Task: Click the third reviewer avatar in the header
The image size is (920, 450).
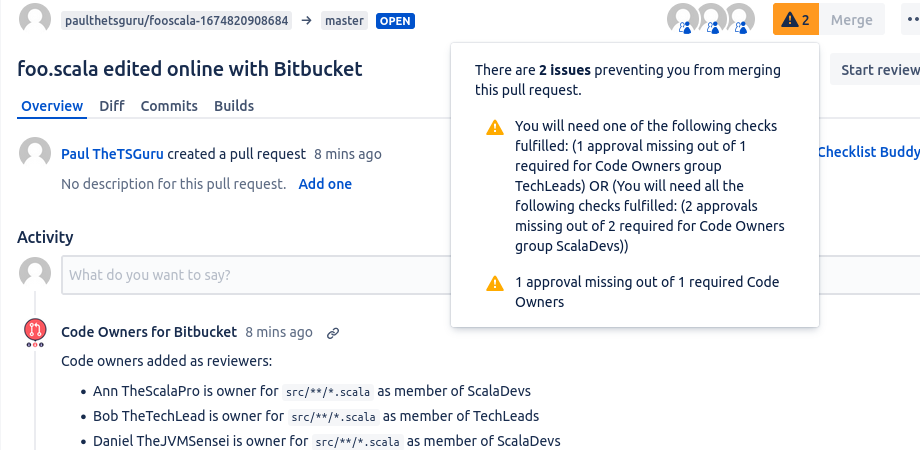Action: coord(739,19)
